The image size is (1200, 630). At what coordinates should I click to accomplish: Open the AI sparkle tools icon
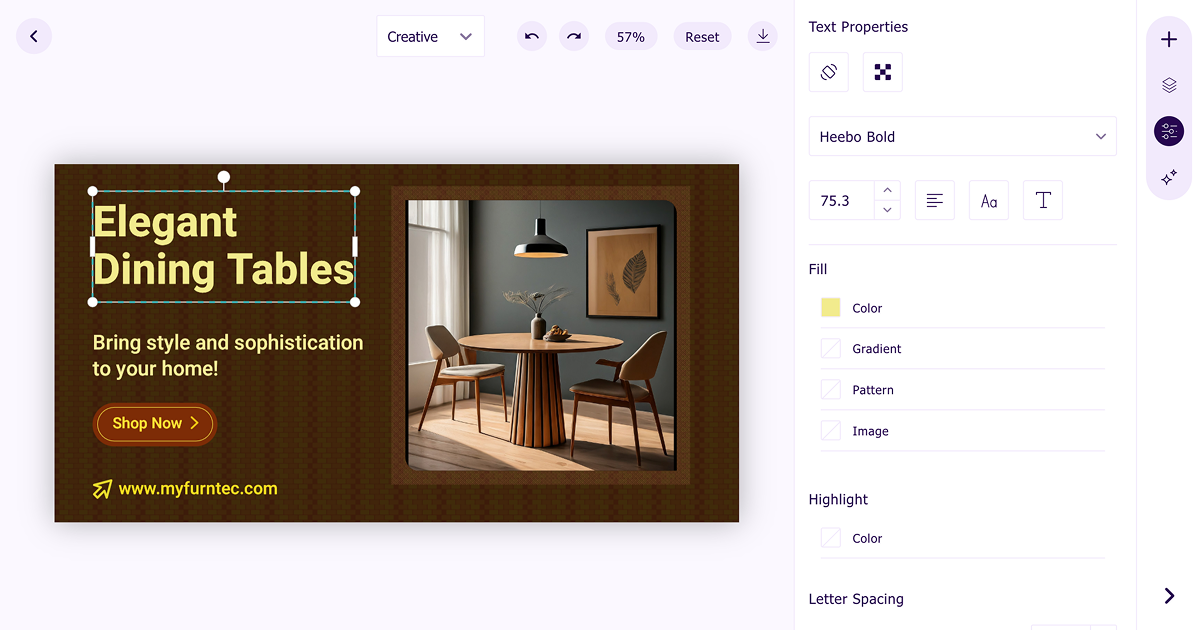1169,177
